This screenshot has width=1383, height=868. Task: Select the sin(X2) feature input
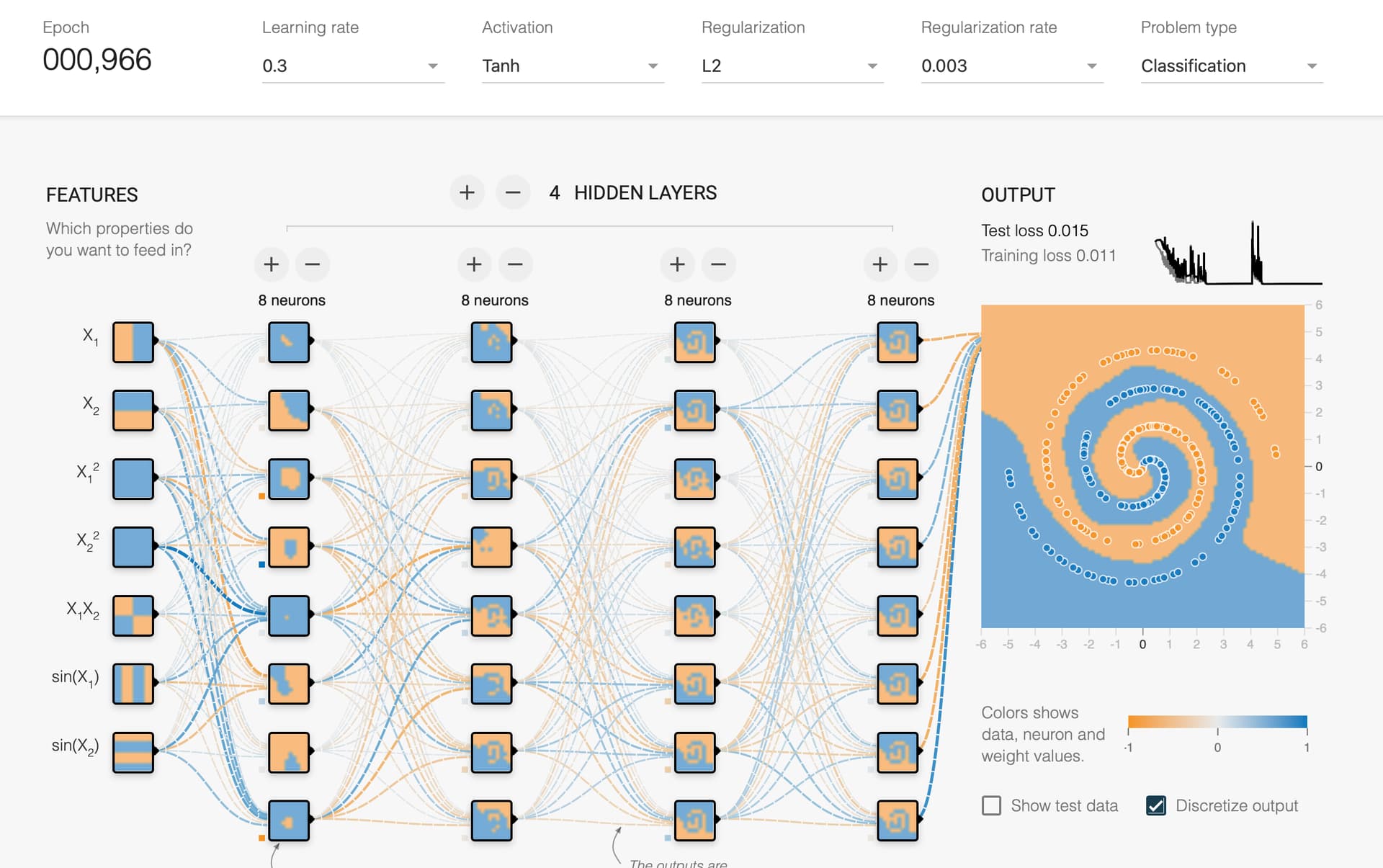click(133, 752)
